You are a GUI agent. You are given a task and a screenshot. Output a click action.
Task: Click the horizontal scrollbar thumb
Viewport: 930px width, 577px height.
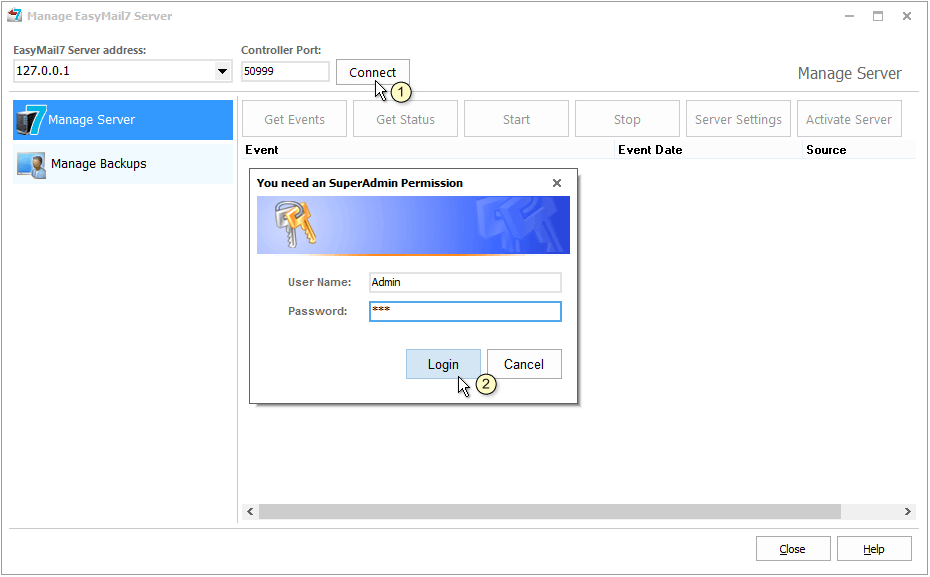click(x=550, y=511)
